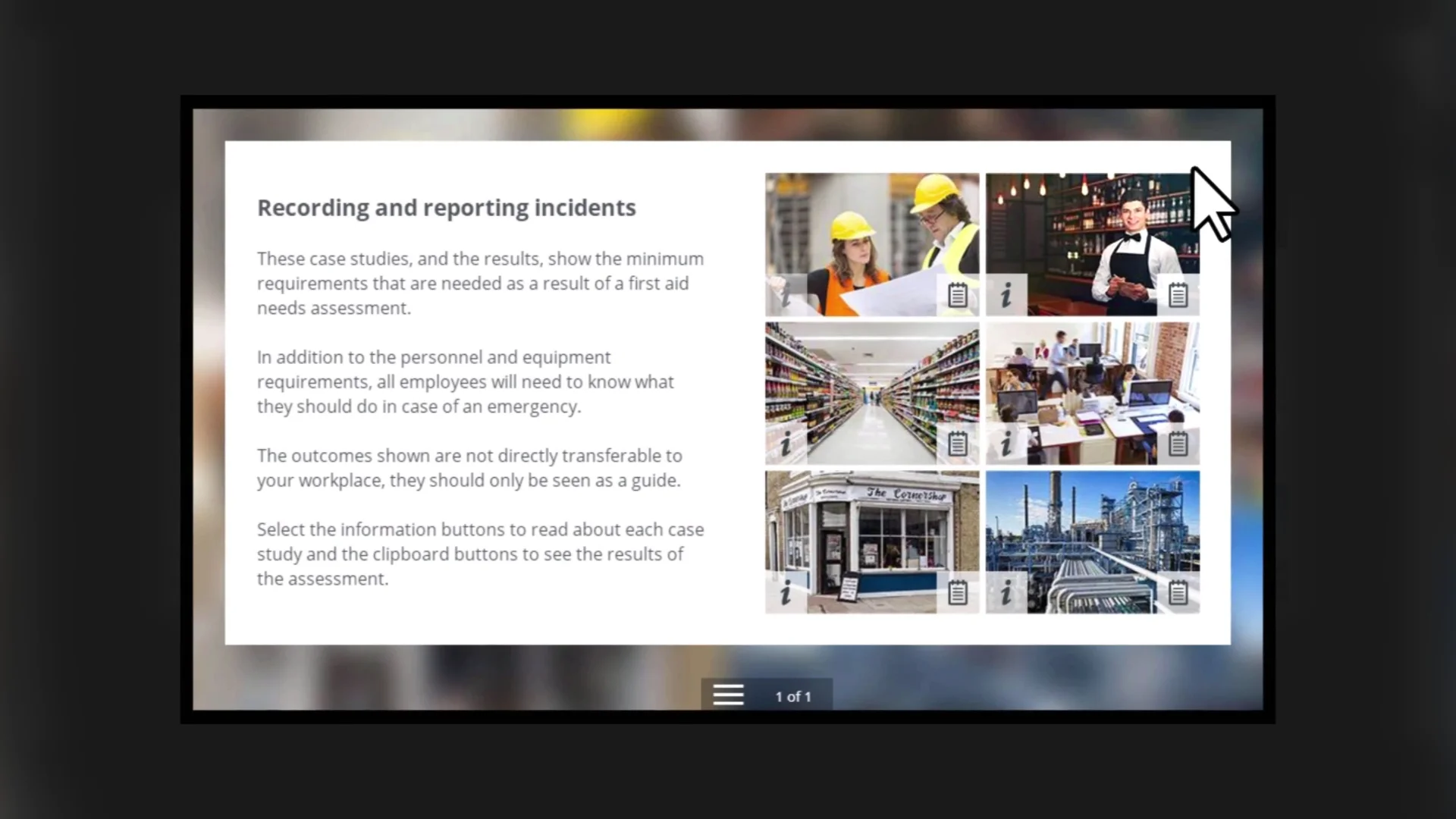This screenshot has width=1456, height=819.
Task: View clipboard results for The Cornershop
Action: (x=957, y=592)
